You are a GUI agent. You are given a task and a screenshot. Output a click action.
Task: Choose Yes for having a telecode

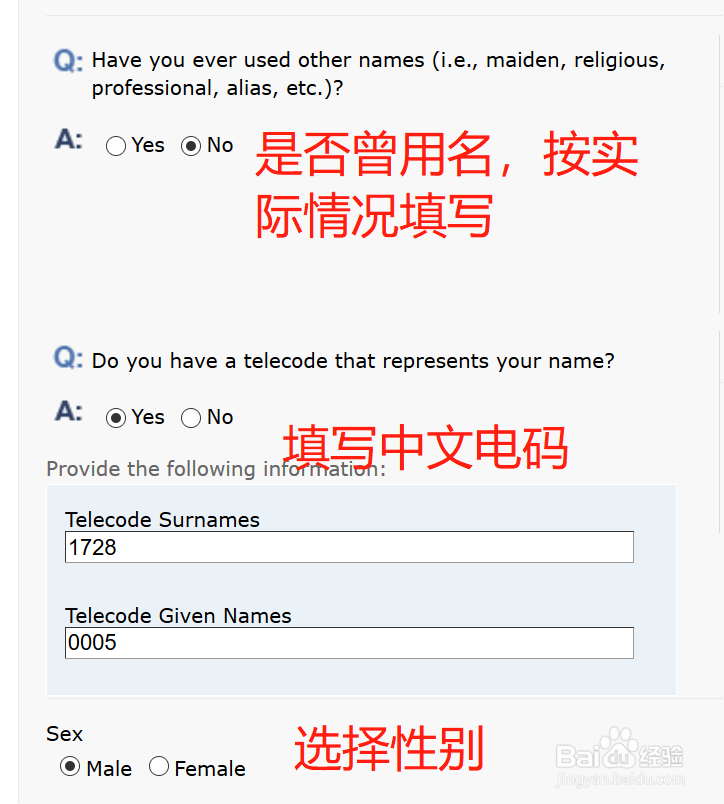pos(115,417)
